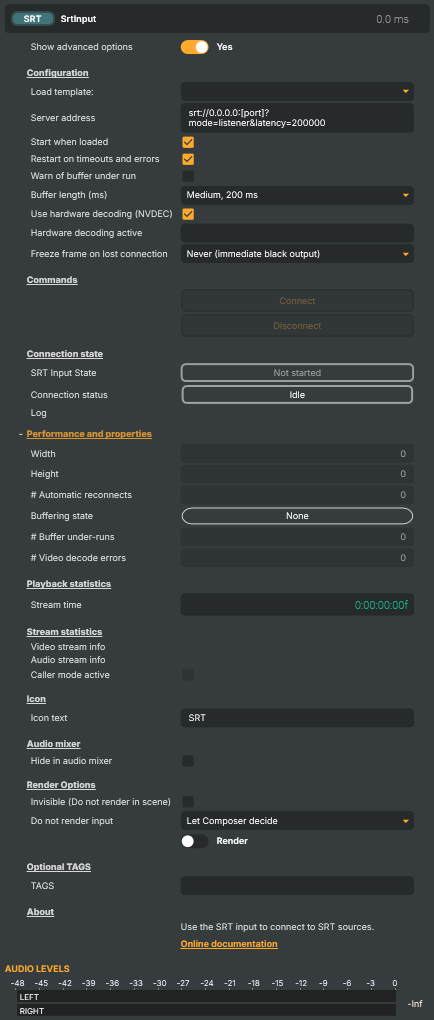
Task: Click the Video stream info label
Action: (68, 647)
